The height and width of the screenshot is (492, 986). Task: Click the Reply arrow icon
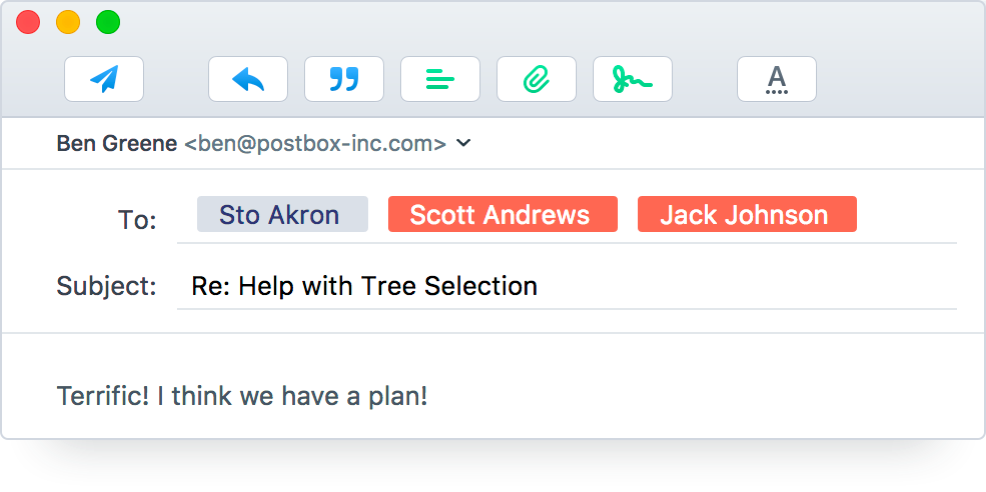point(248,79)
